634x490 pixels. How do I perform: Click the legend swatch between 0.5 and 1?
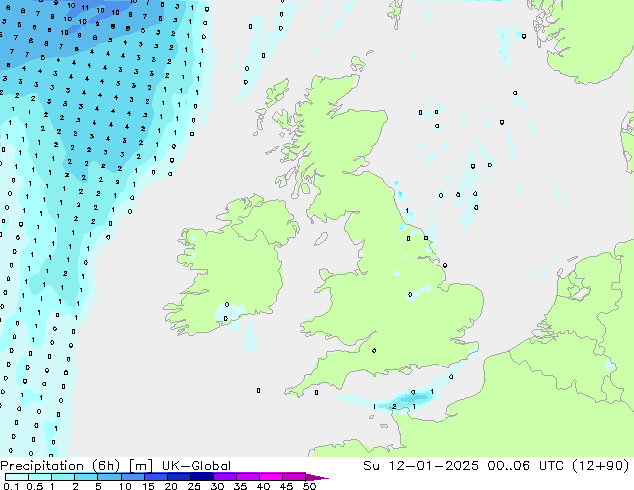coord(40,477)
